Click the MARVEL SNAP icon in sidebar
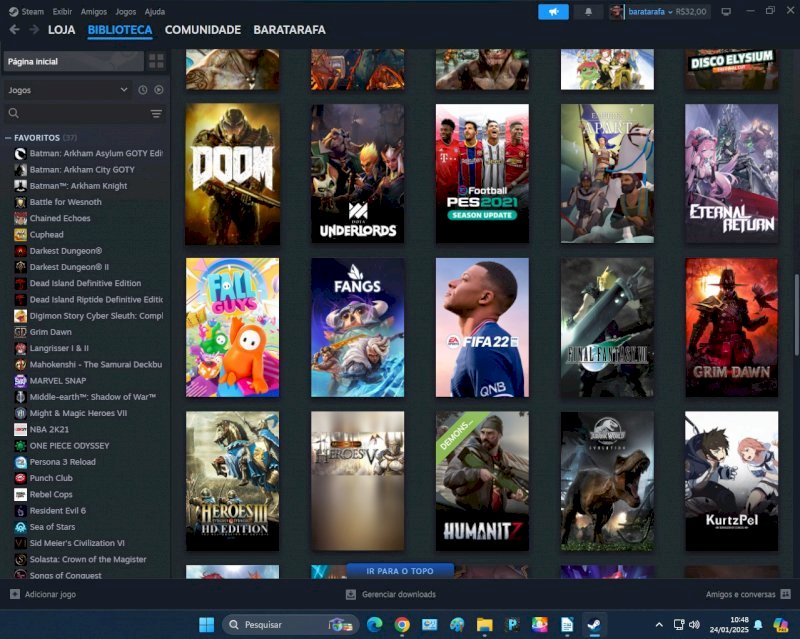The width and height of the screenshot is (800, 639). (x=20, y=381)
